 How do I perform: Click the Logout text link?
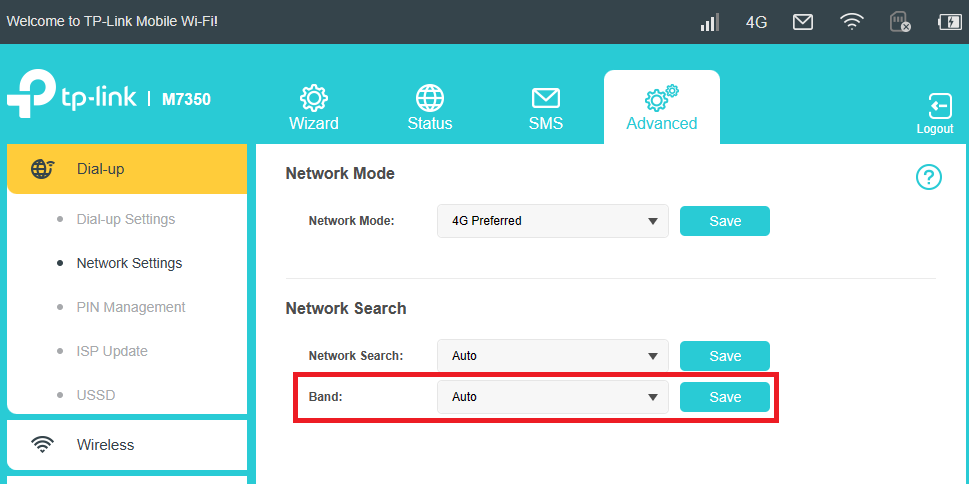[935, 129]
